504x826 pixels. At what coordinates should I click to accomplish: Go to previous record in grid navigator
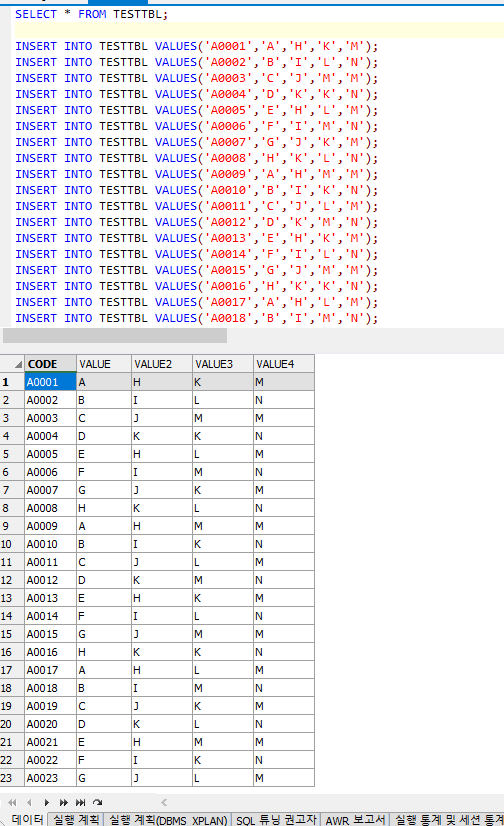(x=29, y=802)
